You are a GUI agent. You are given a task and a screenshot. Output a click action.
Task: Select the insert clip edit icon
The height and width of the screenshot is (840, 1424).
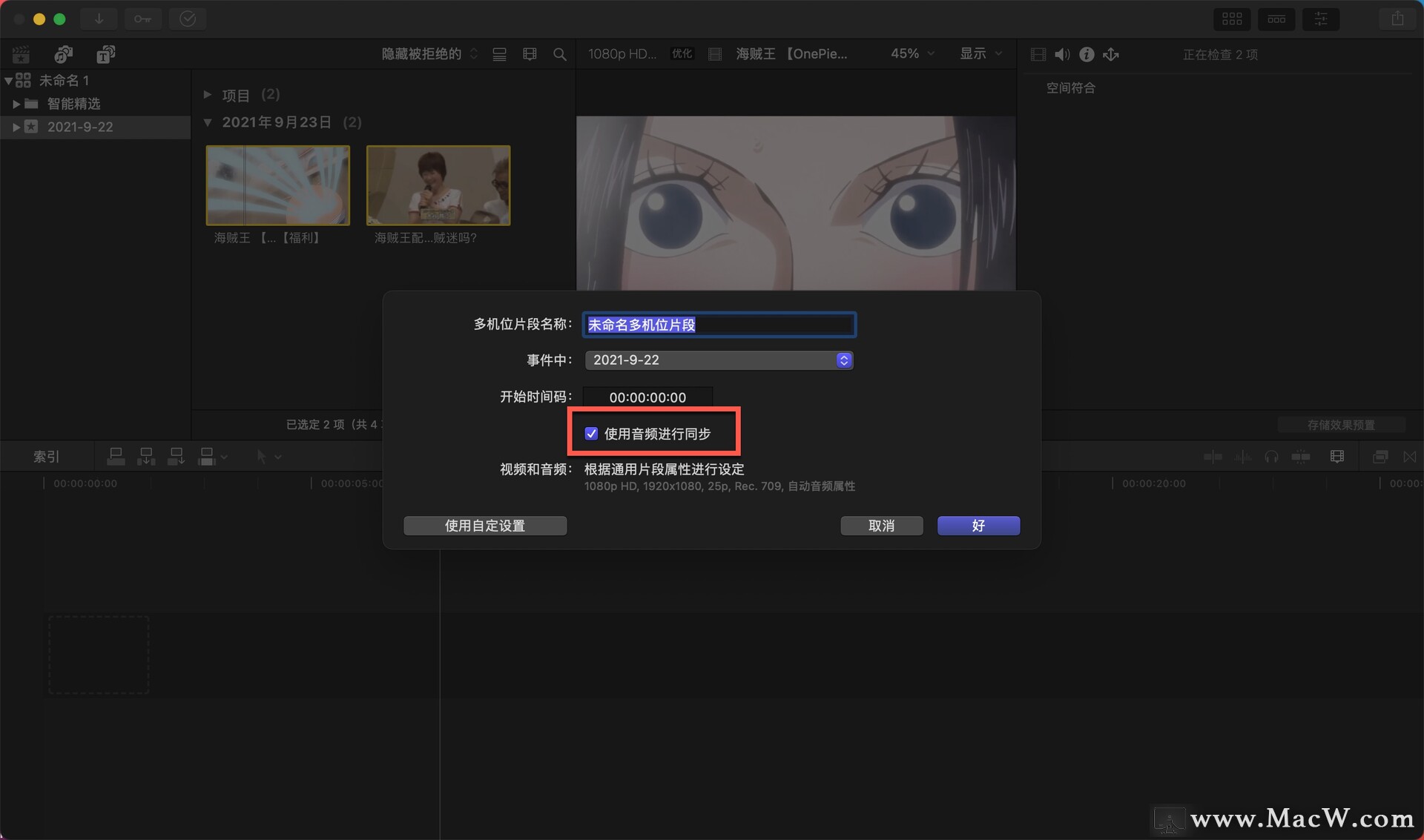pyautogui.click(x=146, y=457)
